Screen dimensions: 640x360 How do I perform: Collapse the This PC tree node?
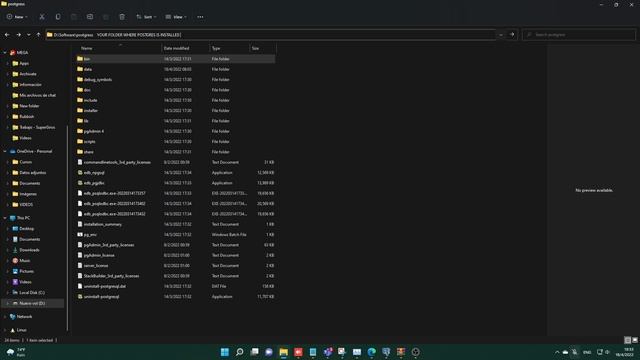(x=5, y=218)
